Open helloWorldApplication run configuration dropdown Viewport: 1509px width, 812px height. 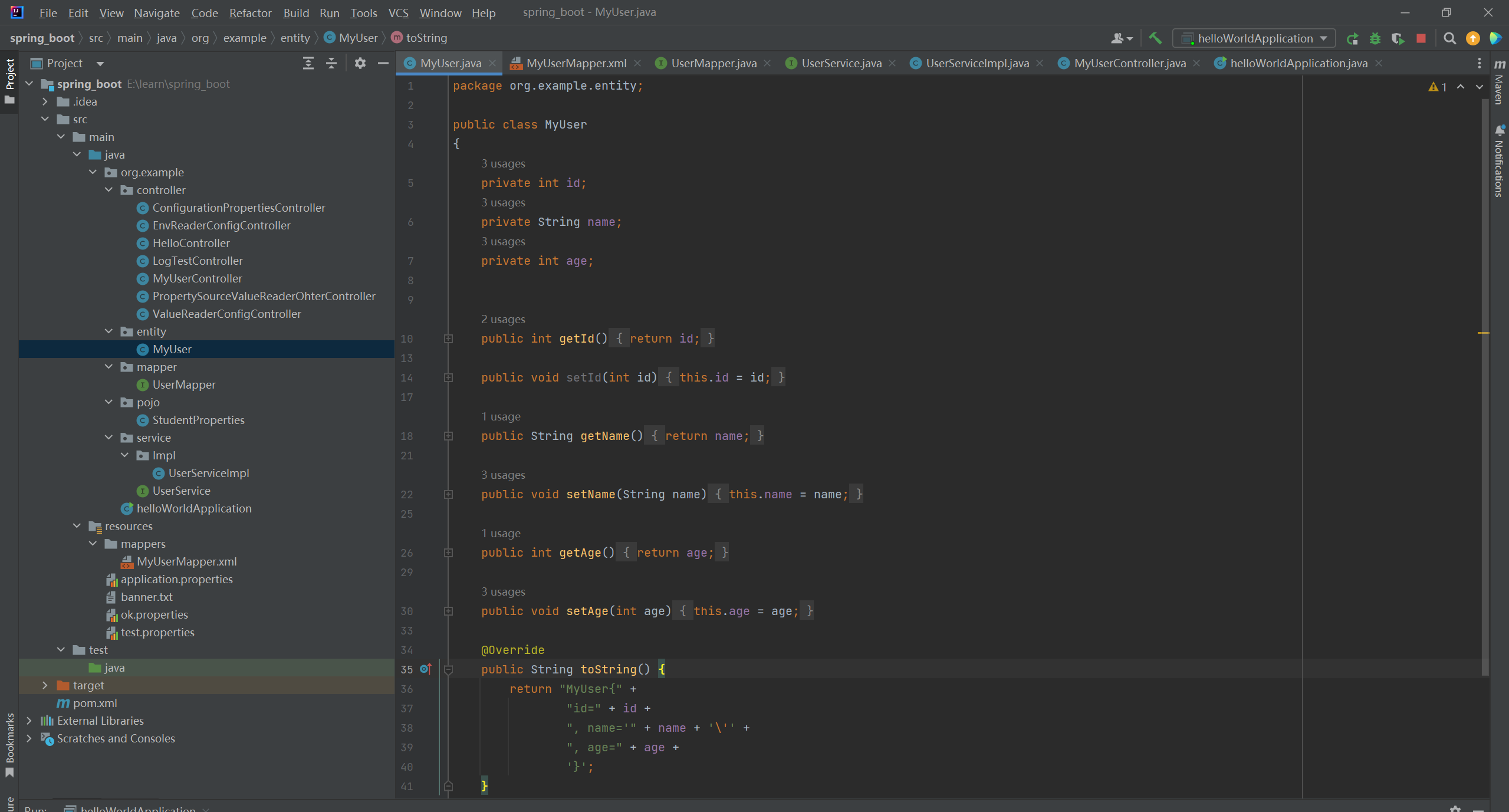point(1256,38)
